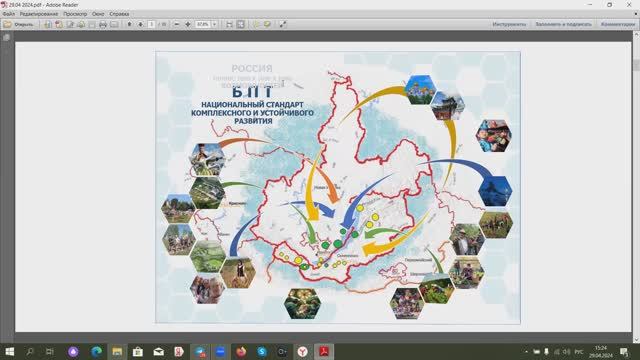Switch keyboard language РУС indicator
Screen dimensions: 640x360
tap(579, 351)
